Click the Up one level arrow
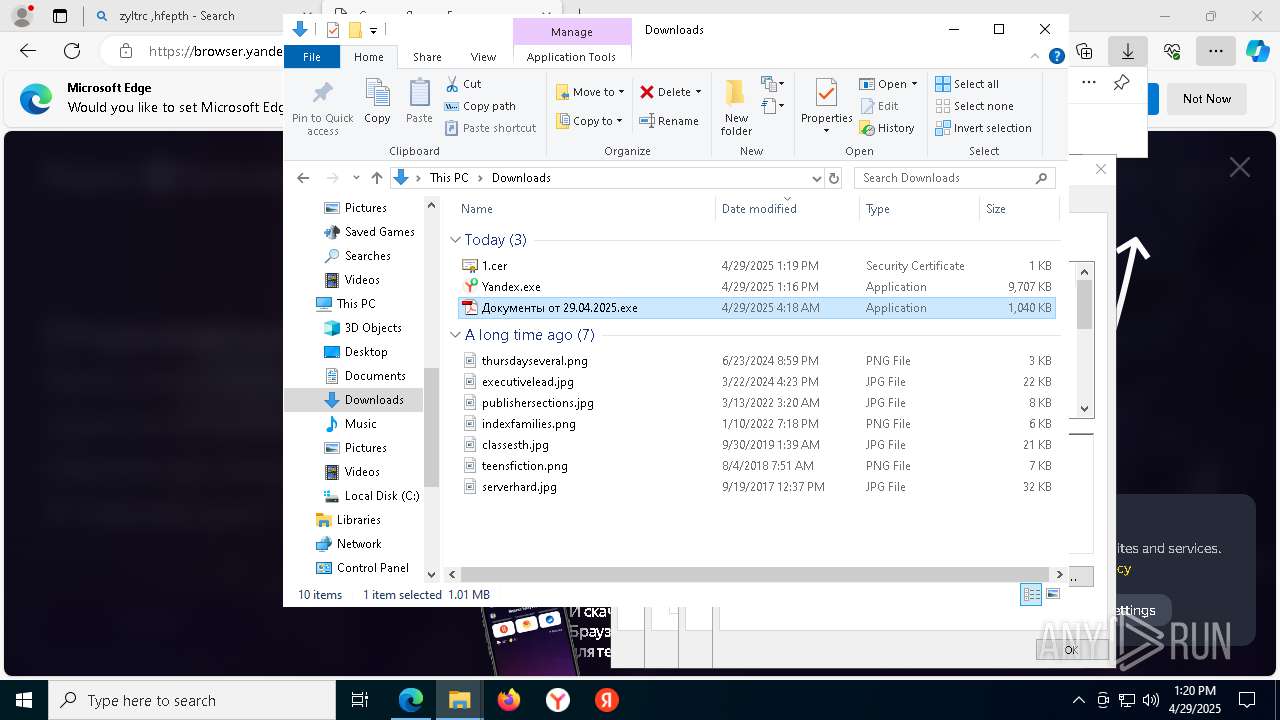1280x720 pixels. tap(377, 178)
